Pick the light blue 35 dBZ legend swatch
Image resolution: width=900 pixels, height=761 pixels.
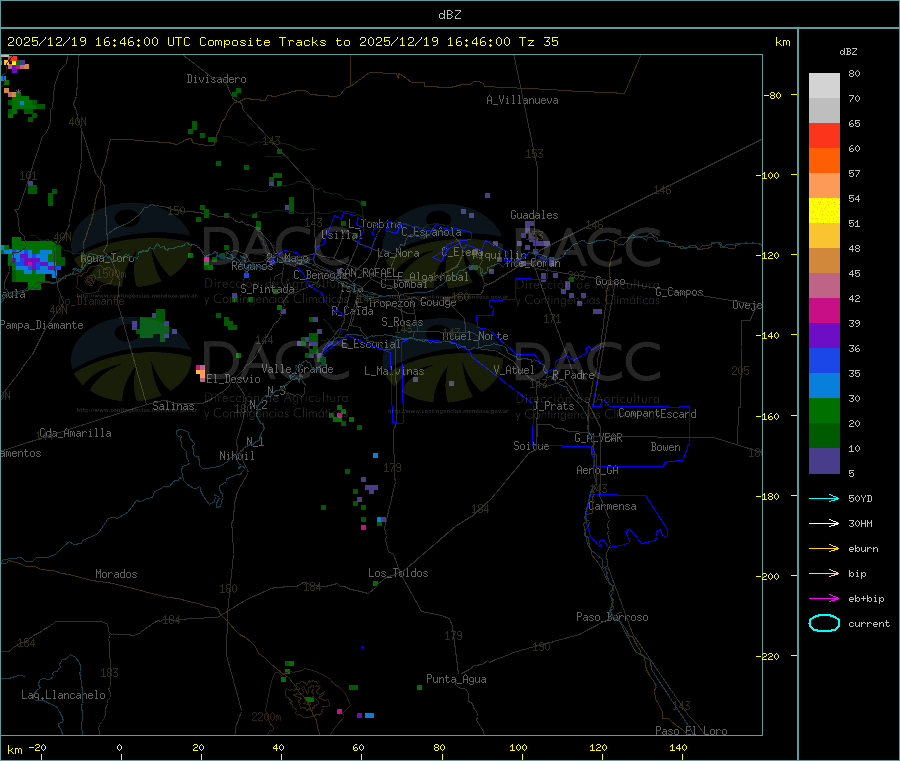click(x=824, y=386)
